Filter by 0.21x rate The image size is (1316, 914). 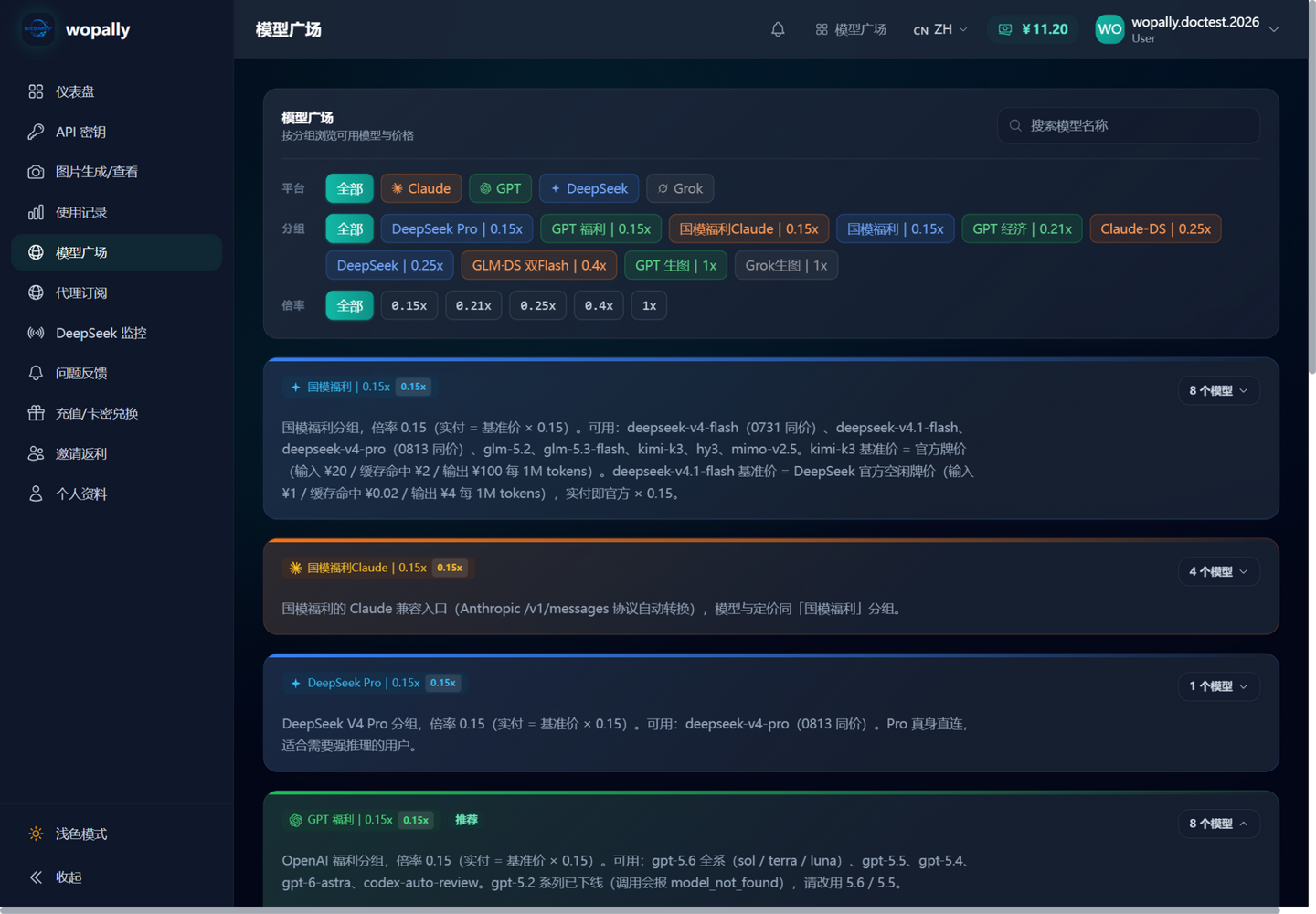tap(473, 305)
